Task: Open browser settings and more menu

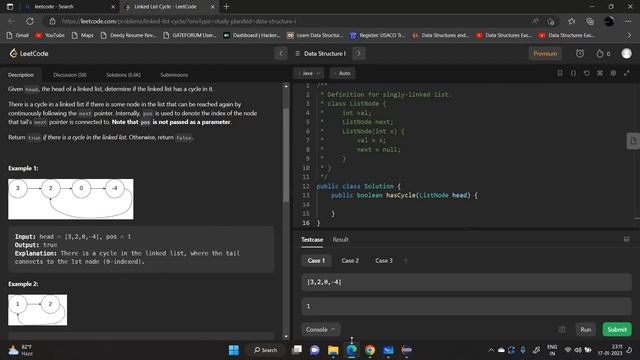Action: (x=628, y=21)
